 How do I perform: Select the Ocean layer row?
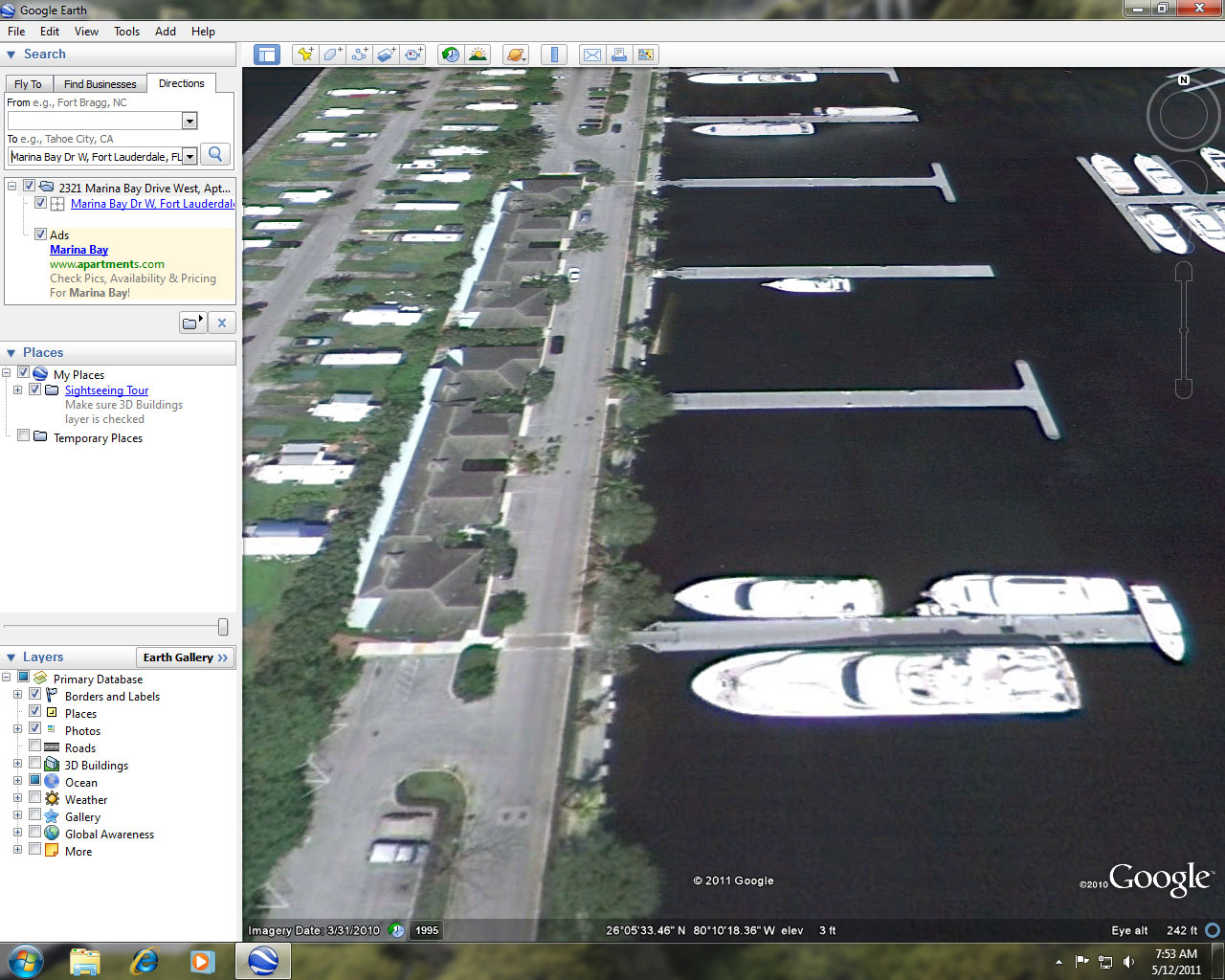81,782
